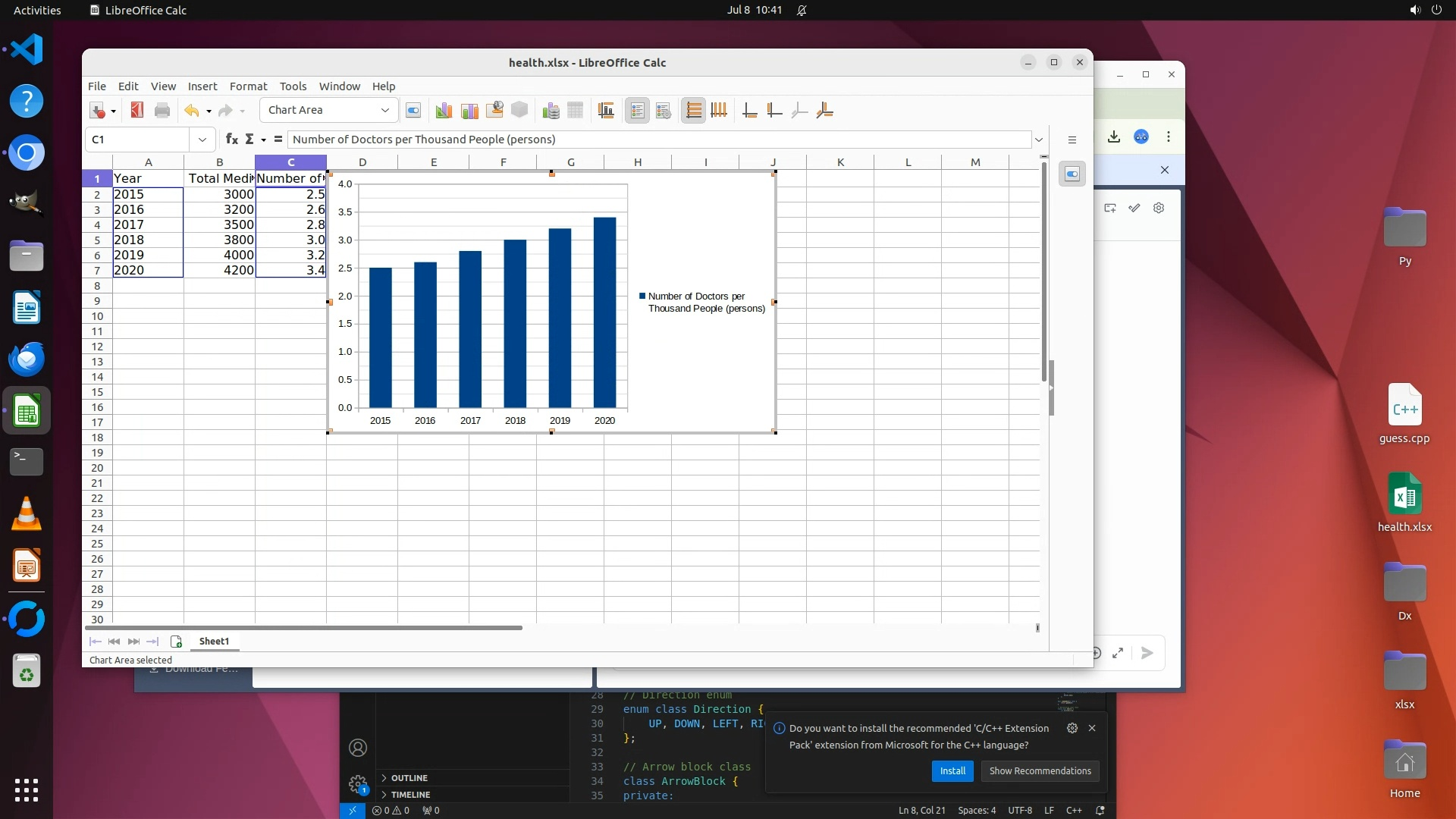
Task: Click Format Selection icon next to Chart Area
Action: pos(413,111)
